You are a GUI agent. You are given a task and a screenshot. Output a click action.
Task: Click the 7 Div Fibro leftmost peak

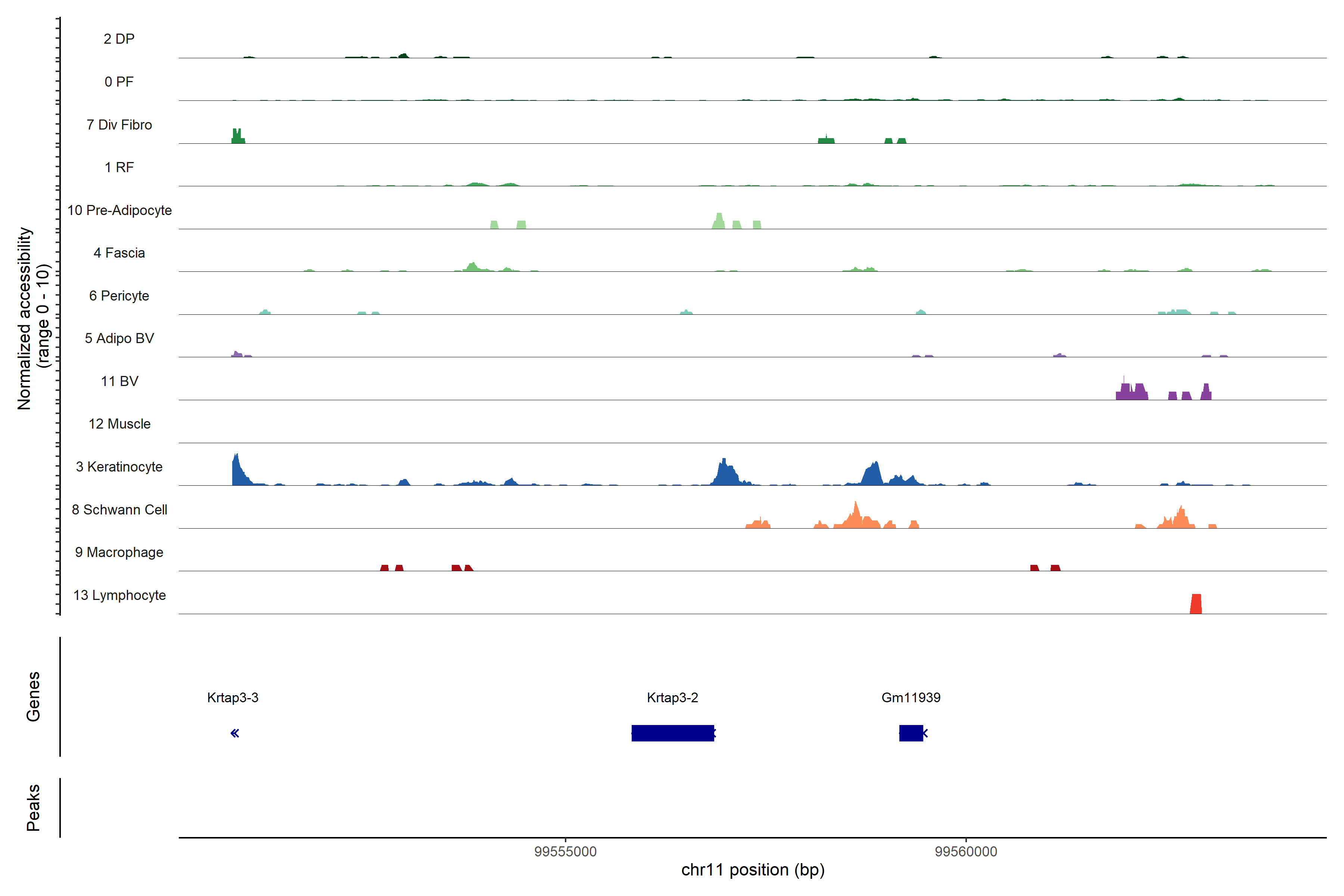[238, 137]
